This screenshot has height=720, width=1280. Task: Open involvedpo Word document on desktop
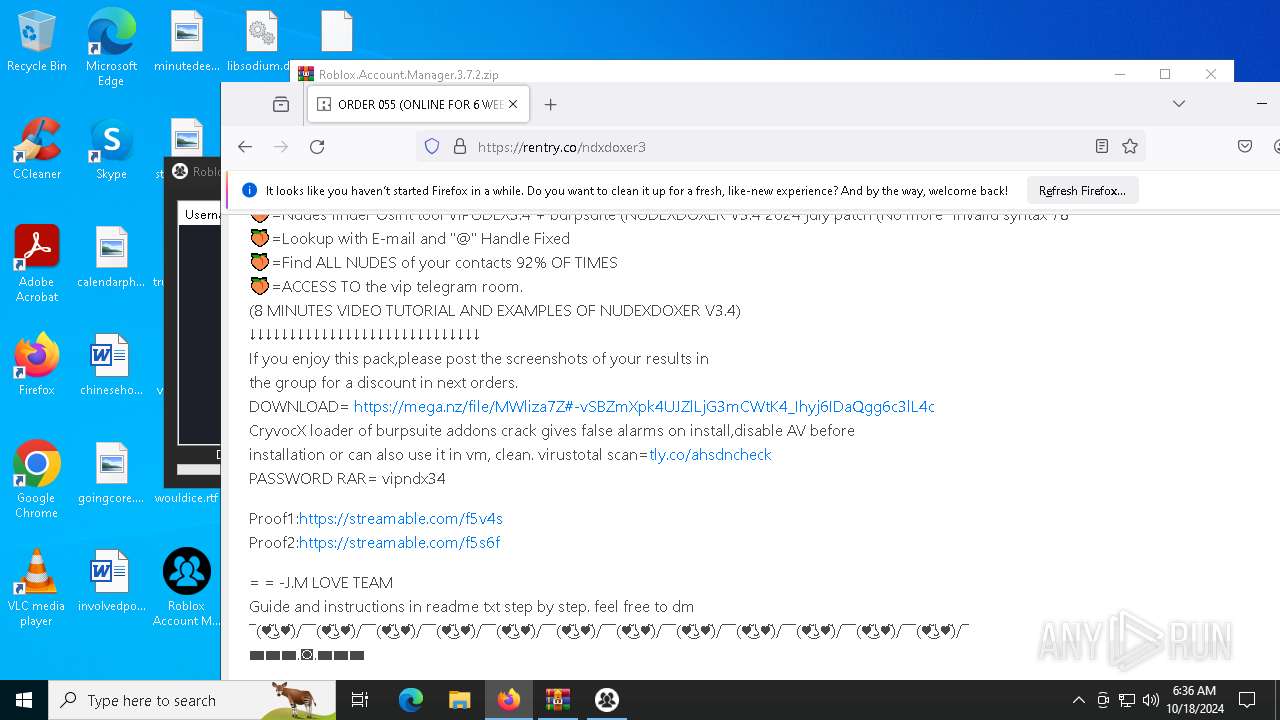[111, 581]
